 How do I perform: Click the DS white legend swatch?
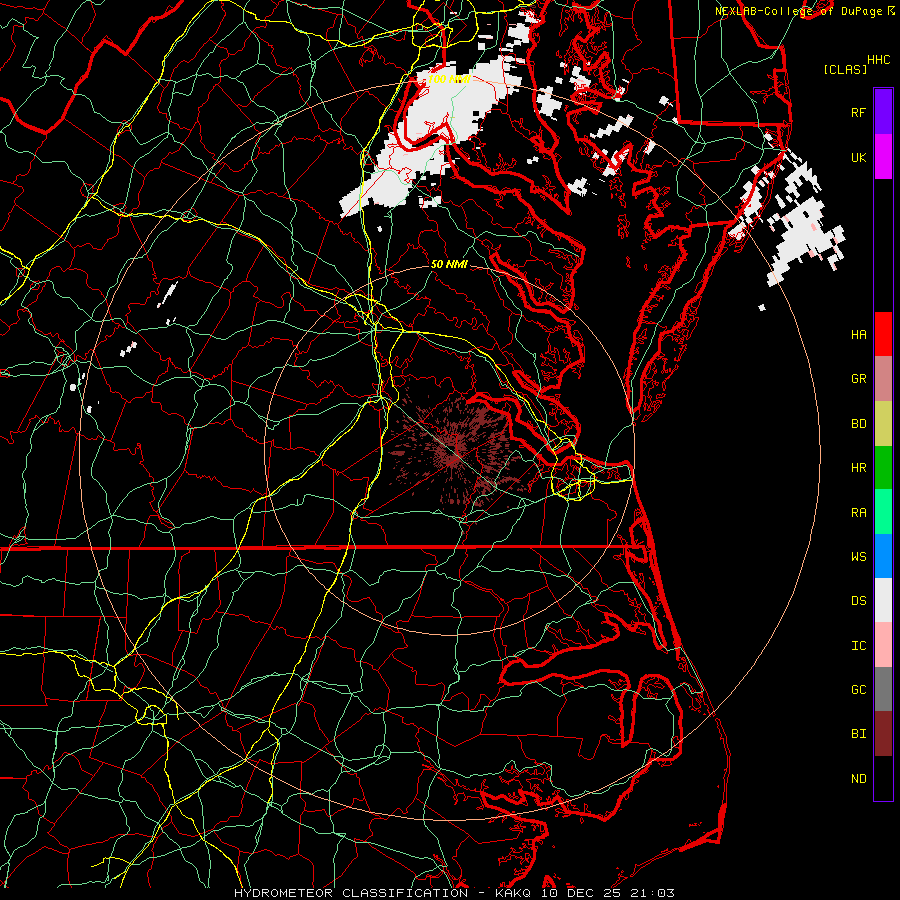pyautogui.click(x=883, y=600)
